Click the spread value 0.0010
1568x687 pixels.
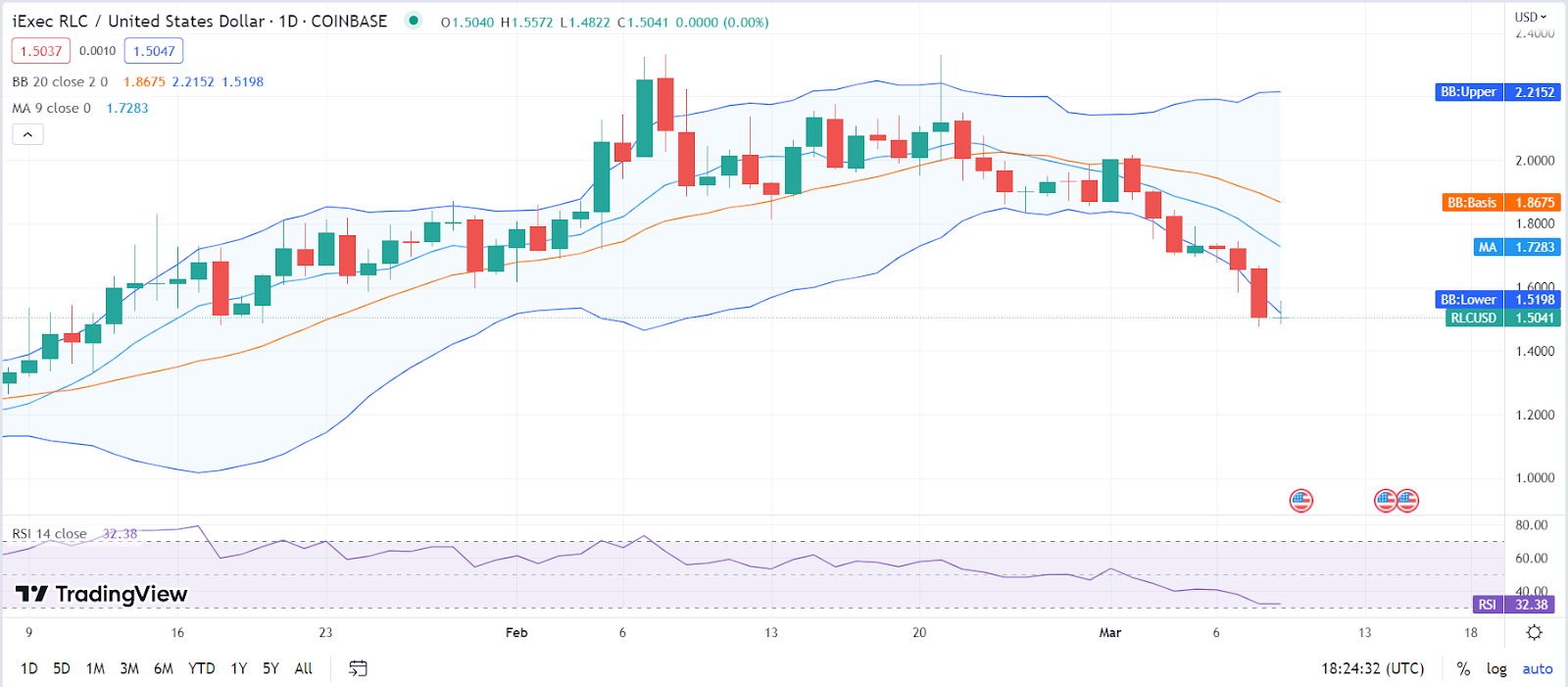click(x=97, y=51)
